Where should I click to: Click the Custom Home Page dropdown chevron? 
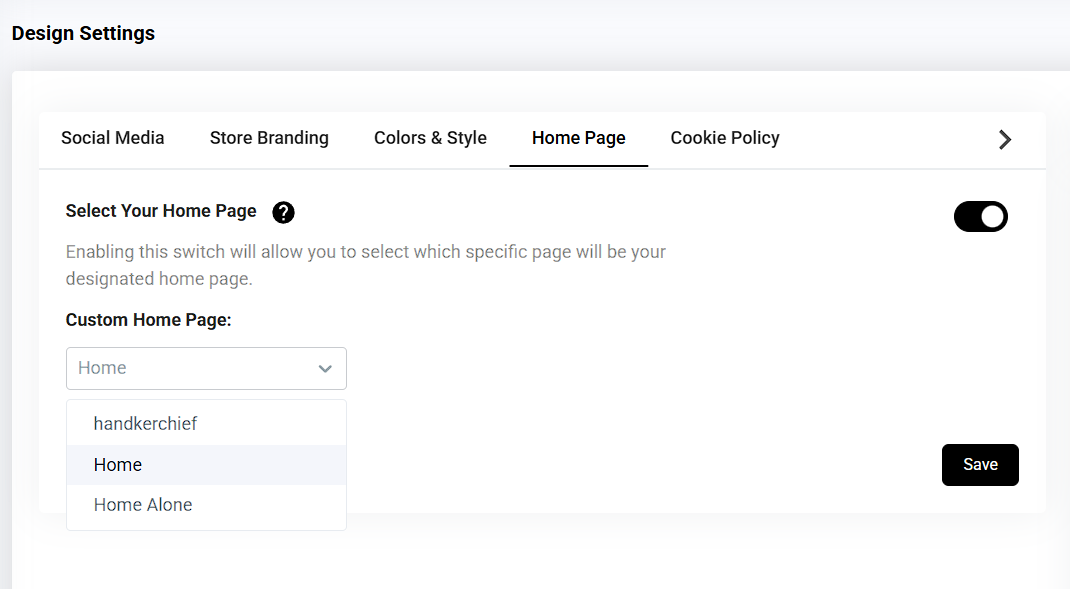pyautogui.click(x=325, y=369)
